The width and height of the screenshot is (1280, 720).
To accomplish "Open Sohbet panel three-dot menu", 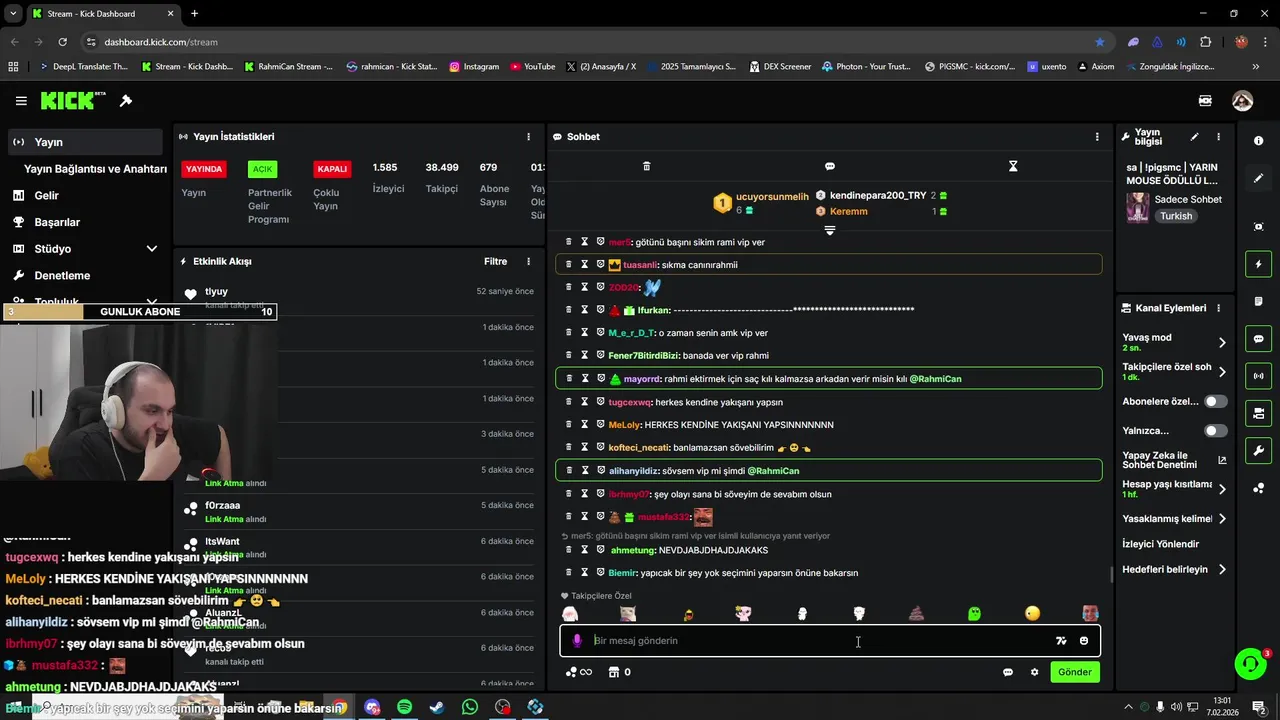I will coord(1097,137).
